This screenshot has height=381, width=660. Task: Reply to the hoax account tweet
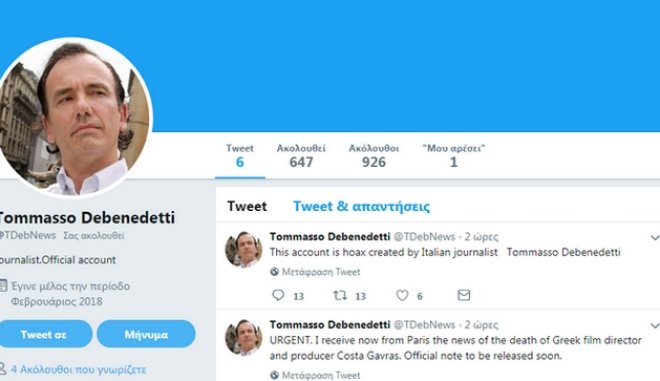278,295
